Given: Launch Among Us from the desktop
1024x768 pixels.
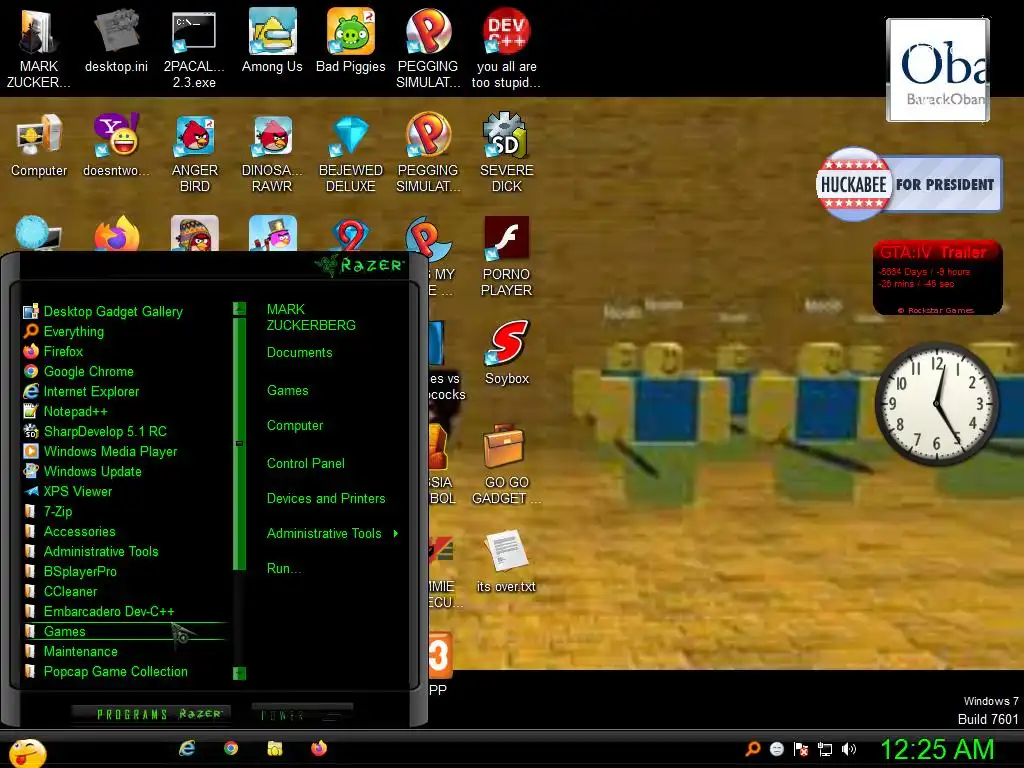Looking at the screenshot, I should [272, 40].
